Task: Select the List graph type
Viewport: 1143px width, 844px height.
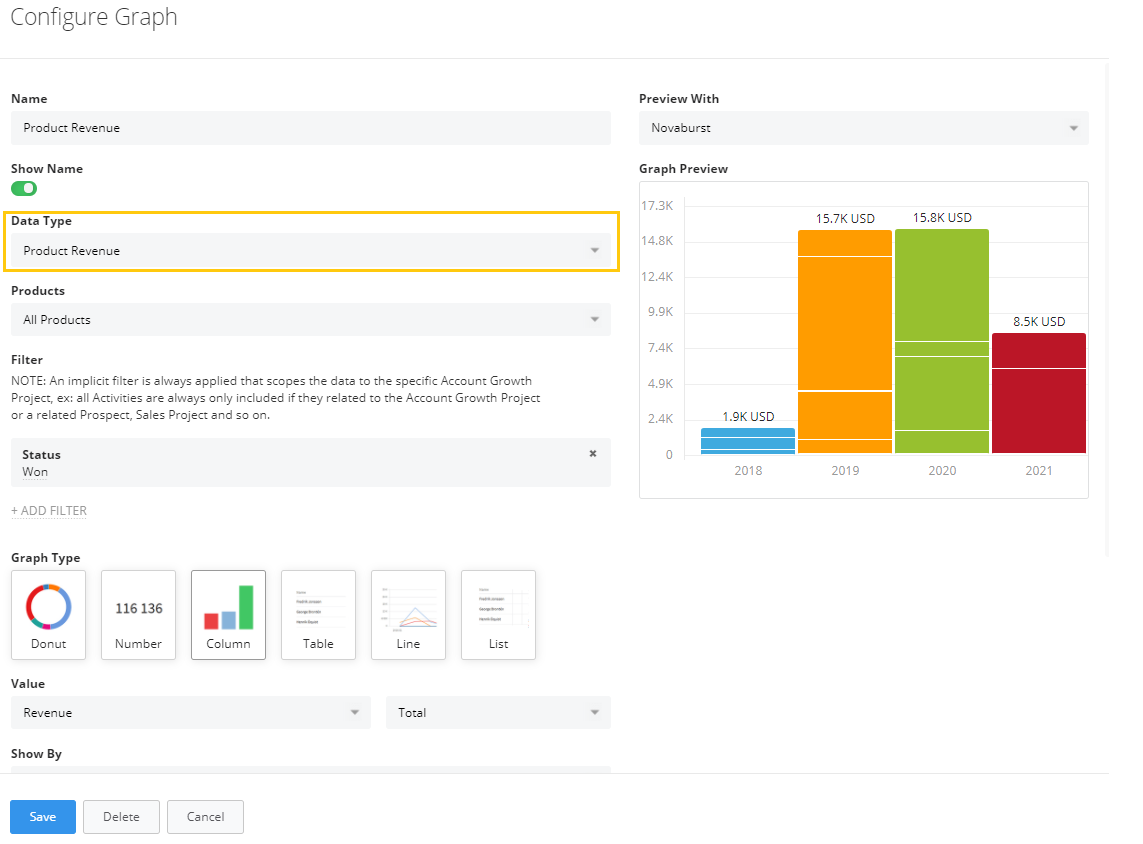Action: 498,614
